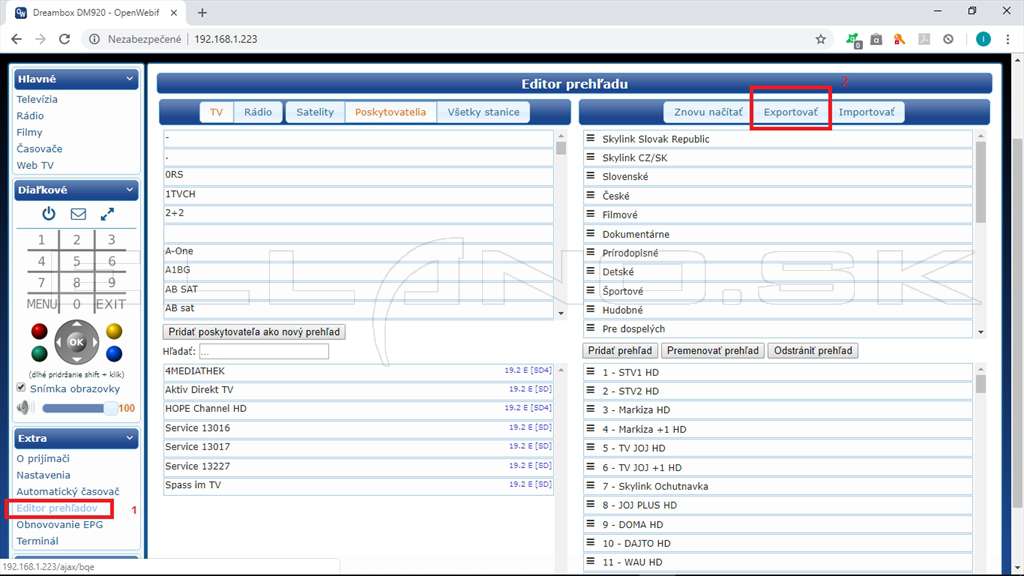1024x576 pixels.
Task: Click remote EXIT key
Action: pos(111,304)
